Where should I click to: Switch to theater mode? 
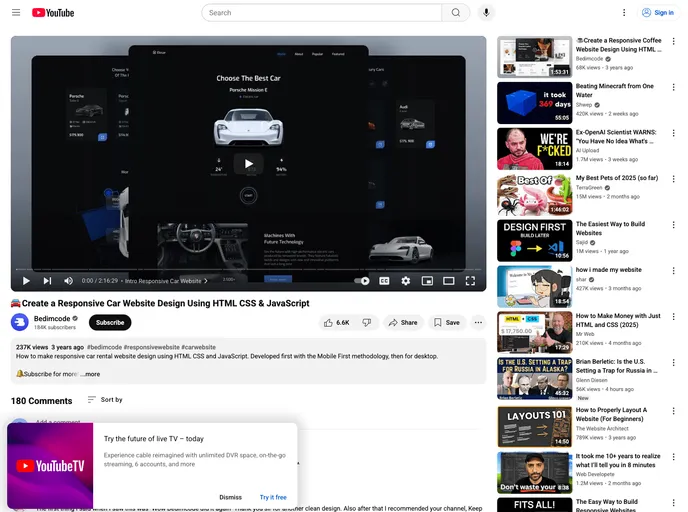click(448, 281)
